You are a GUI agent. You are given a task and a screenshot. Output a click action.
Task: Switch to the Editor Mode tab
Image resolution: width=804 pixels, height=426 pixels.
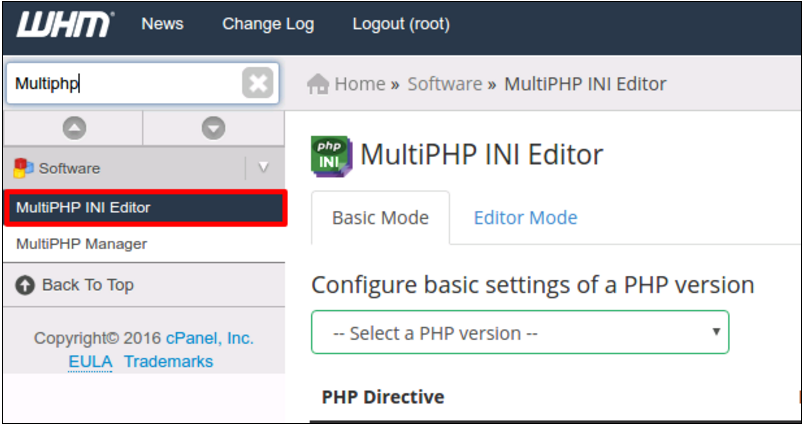[526, 218]
